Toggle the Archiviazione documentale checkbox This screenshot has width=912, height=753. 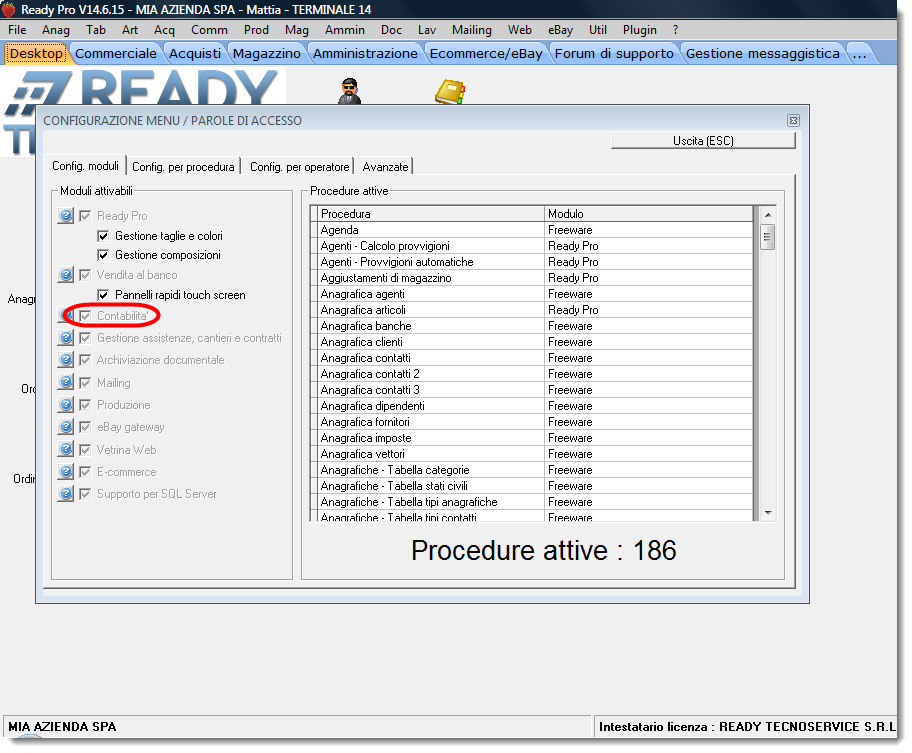85,360
